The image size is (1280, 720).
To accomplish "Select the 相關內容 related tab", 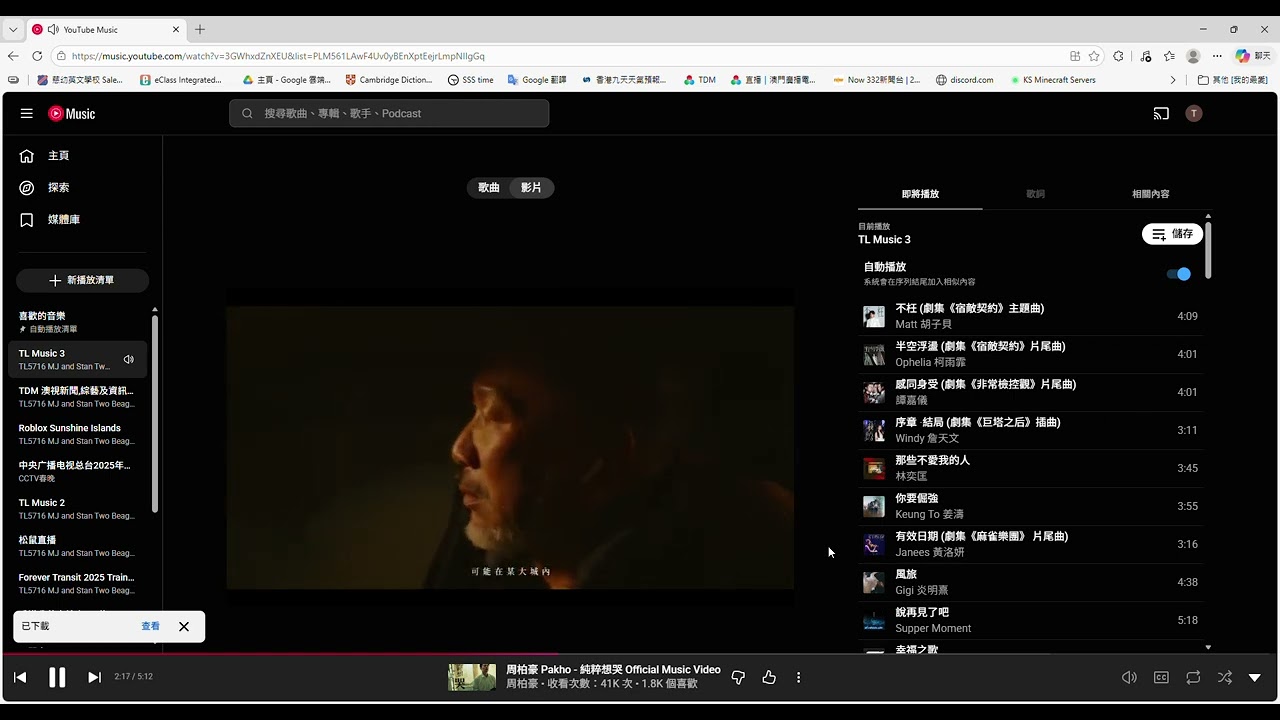I will tap(1150, 194).
